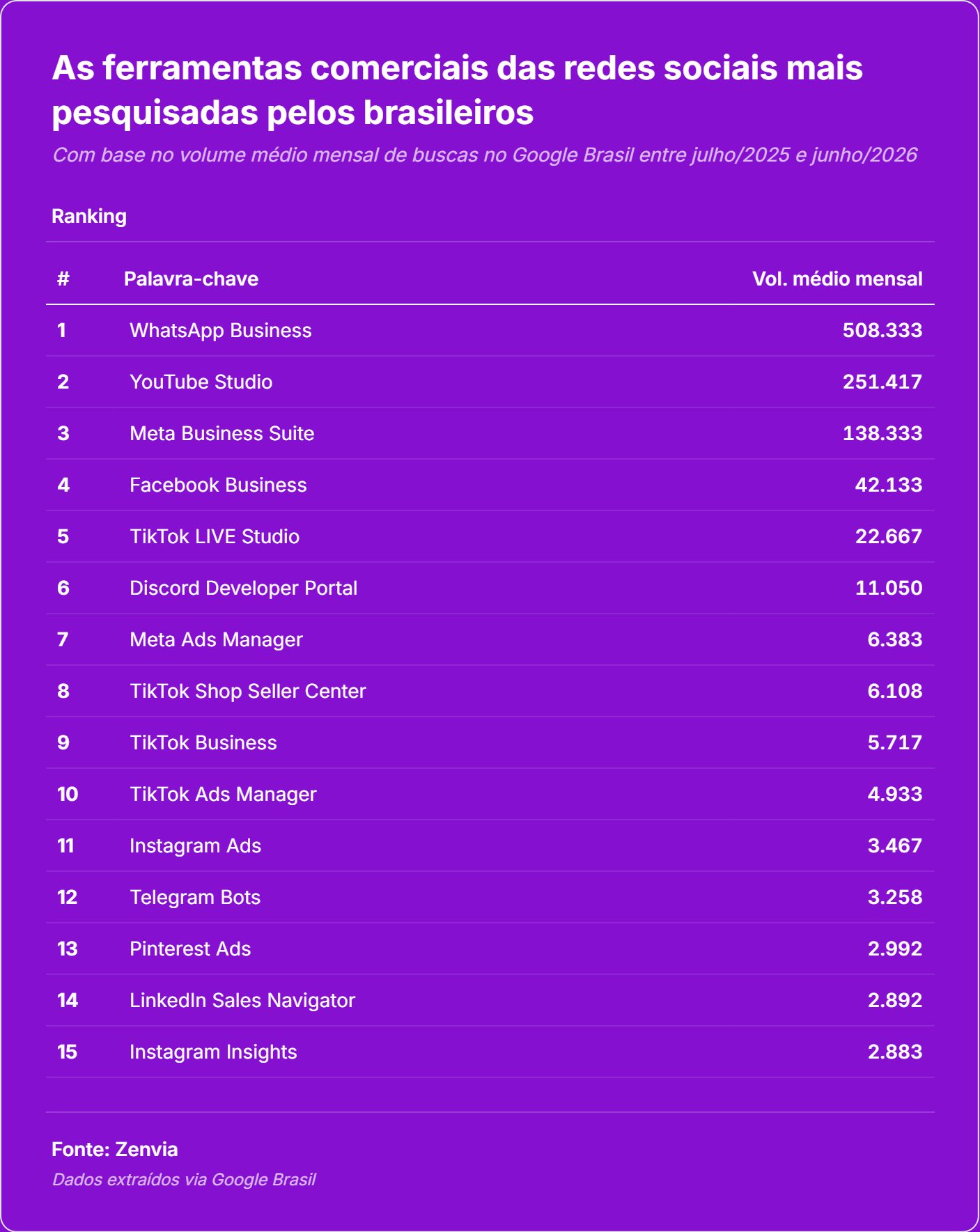Select the Telegram Bots entry
Screen dimensions: 980x1232
tap(195, 898)
